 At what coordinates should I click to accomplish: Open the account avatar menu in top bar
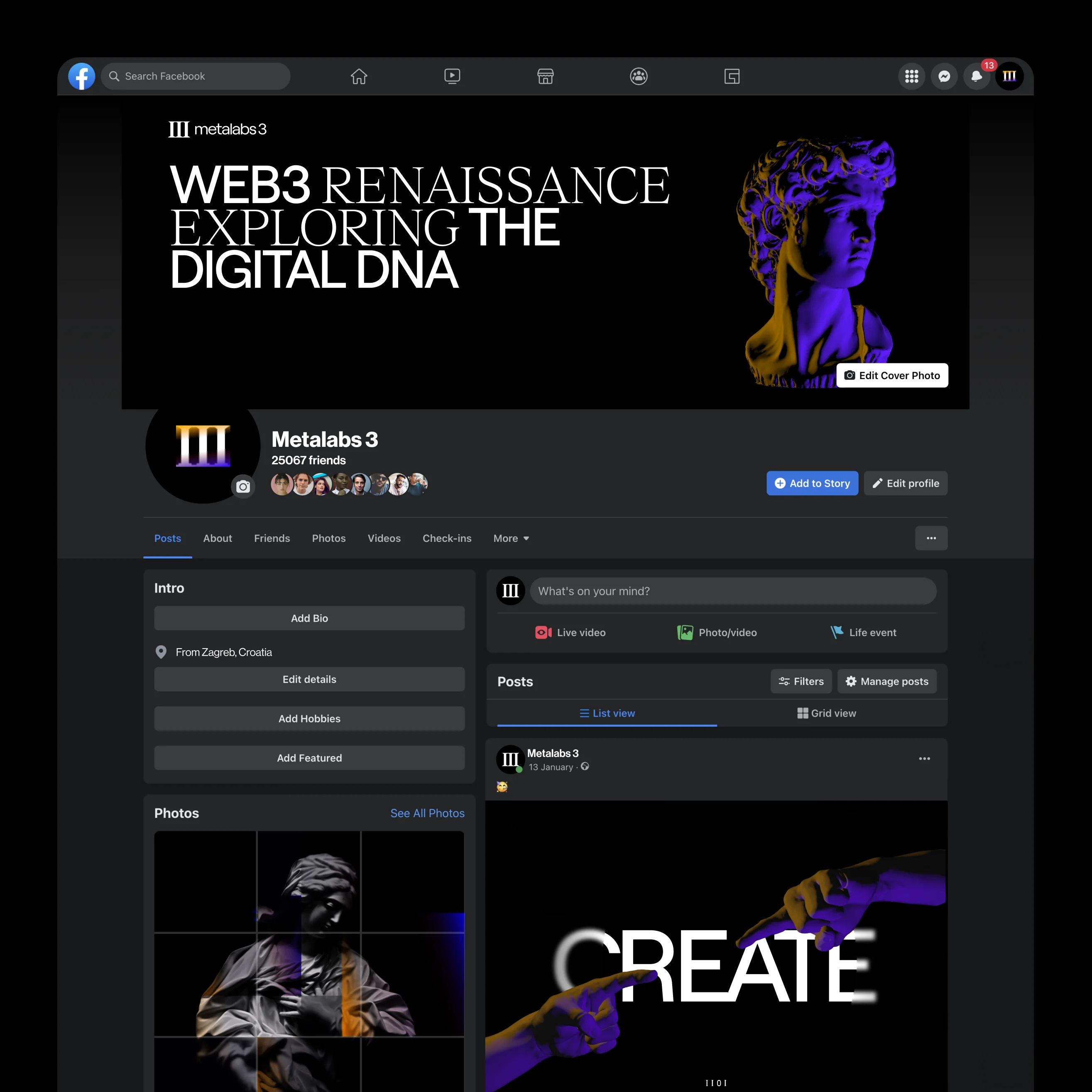tap(1009, 76)
